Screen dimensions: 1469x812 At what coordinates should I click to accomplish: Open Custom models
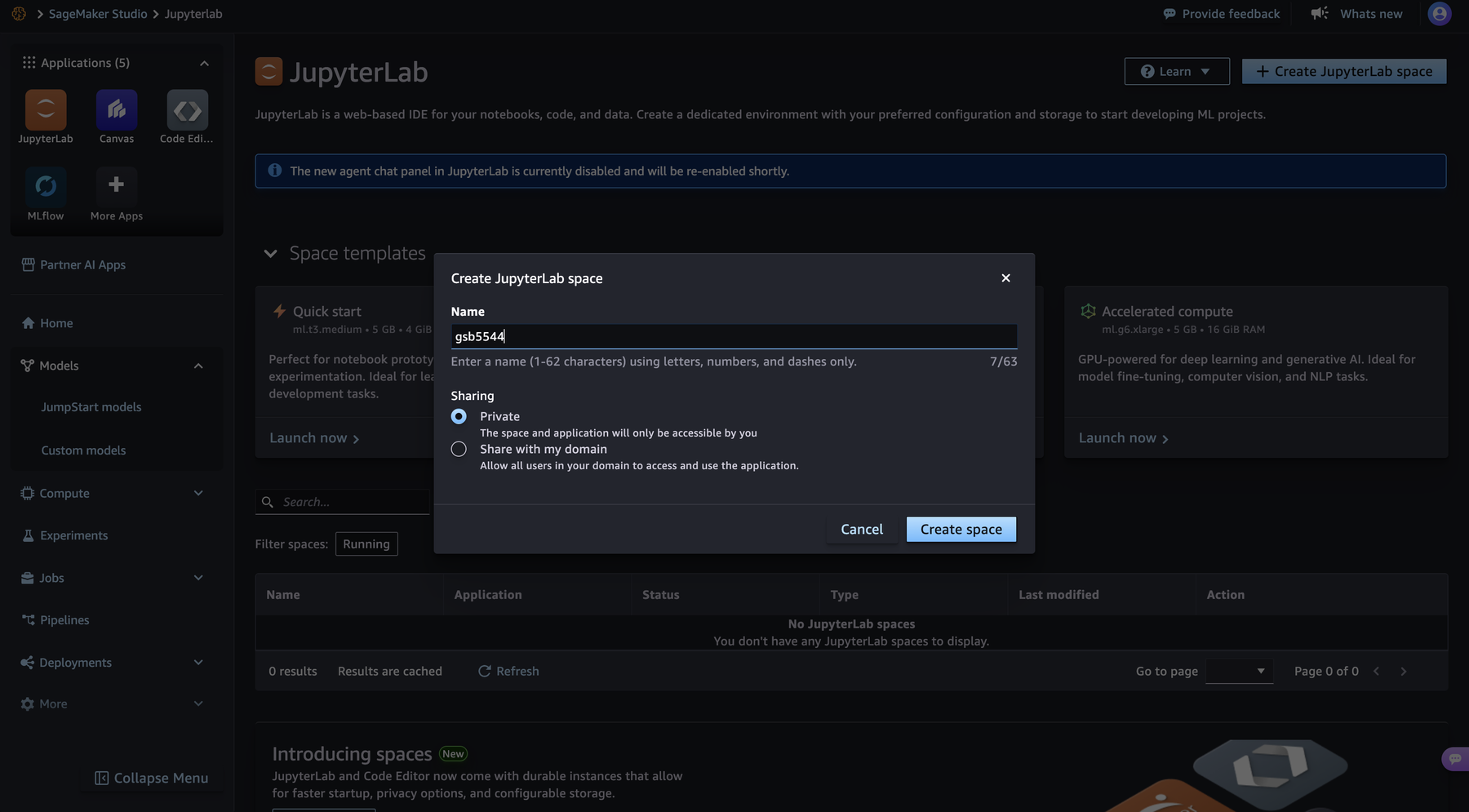point(83,450)
